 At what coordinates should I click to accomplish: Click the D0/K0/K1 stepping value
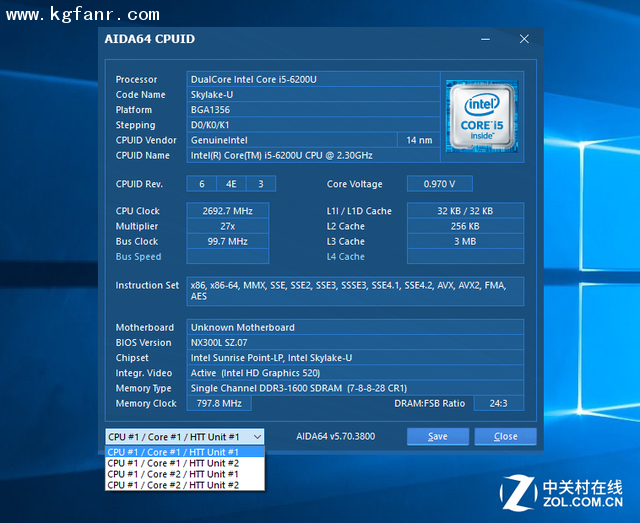point(313,125)
